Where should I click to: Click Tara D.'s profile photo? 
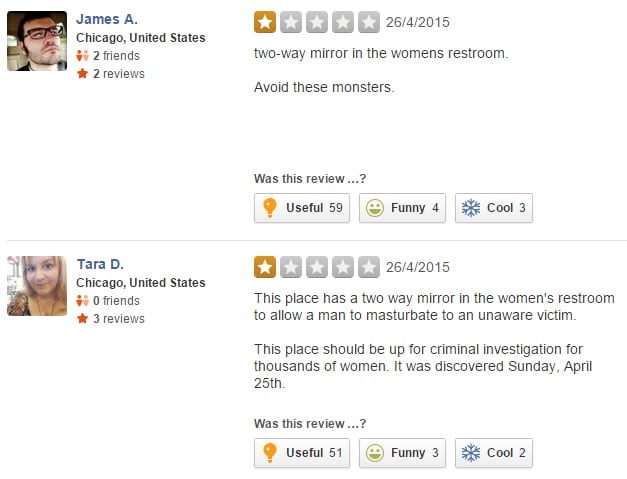tap(37, 286)
